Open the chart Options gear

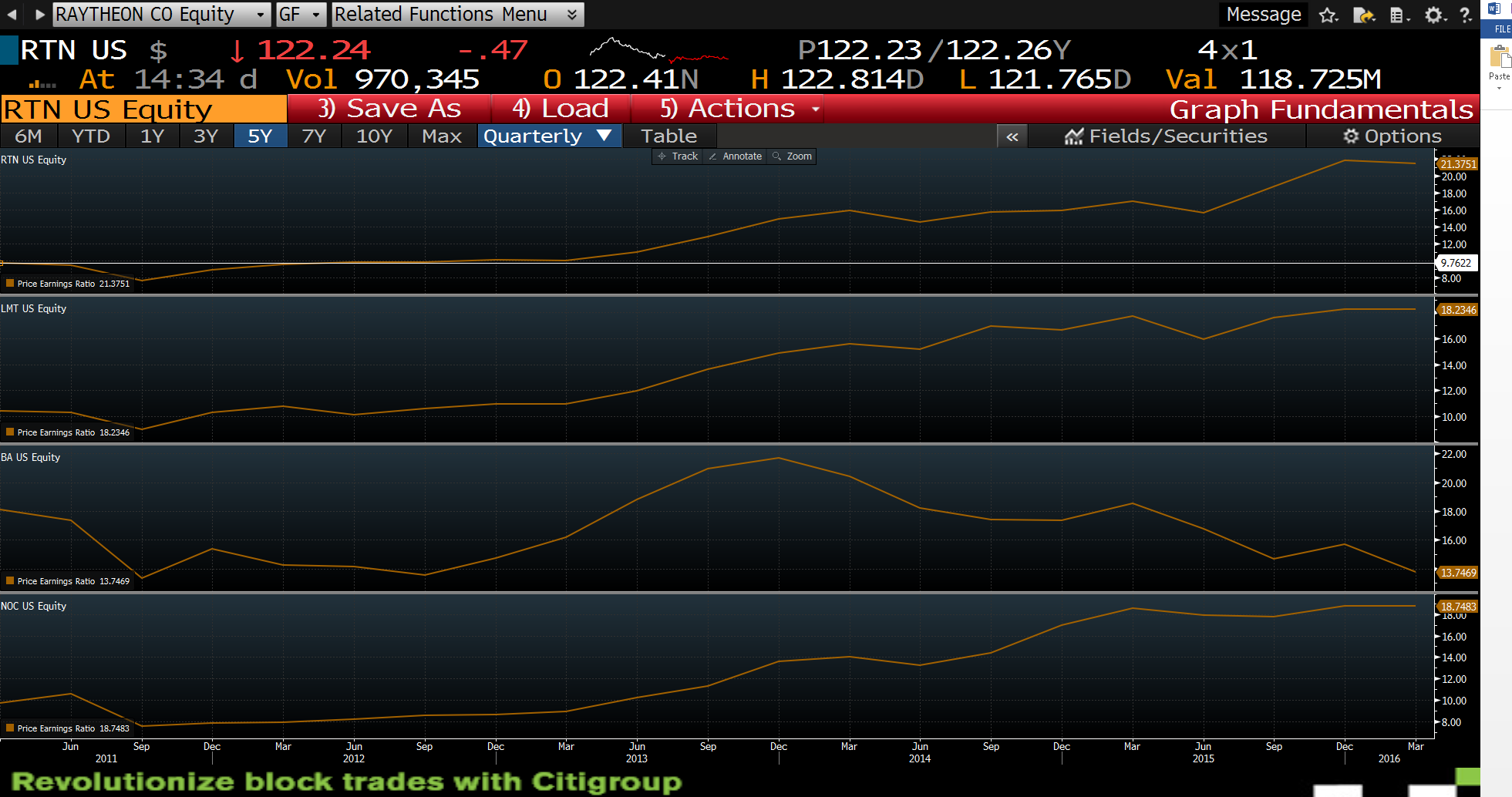tap(1392, 136)
